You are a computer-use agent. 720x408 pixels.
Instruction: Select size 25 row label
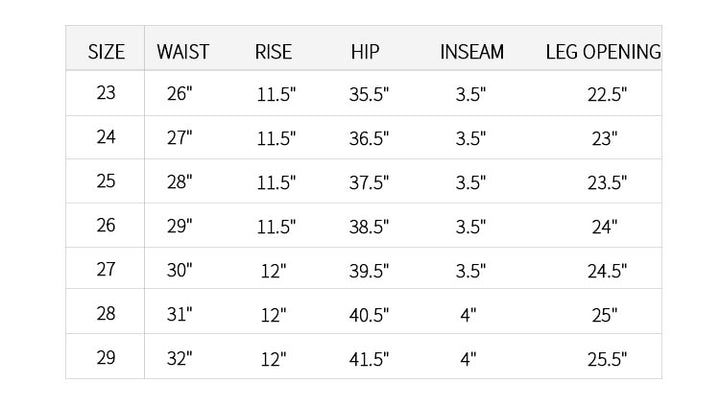[106, 182]
